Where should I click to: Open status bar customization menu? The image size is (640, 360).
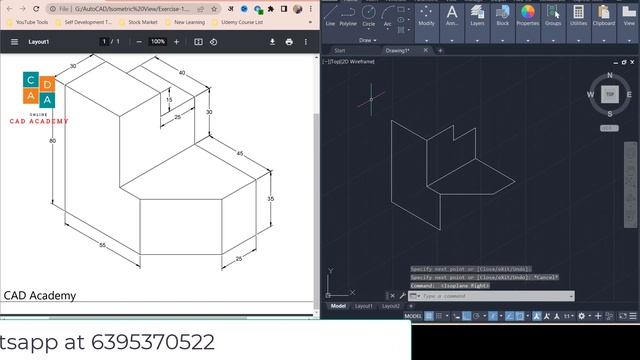click(633, 316)
